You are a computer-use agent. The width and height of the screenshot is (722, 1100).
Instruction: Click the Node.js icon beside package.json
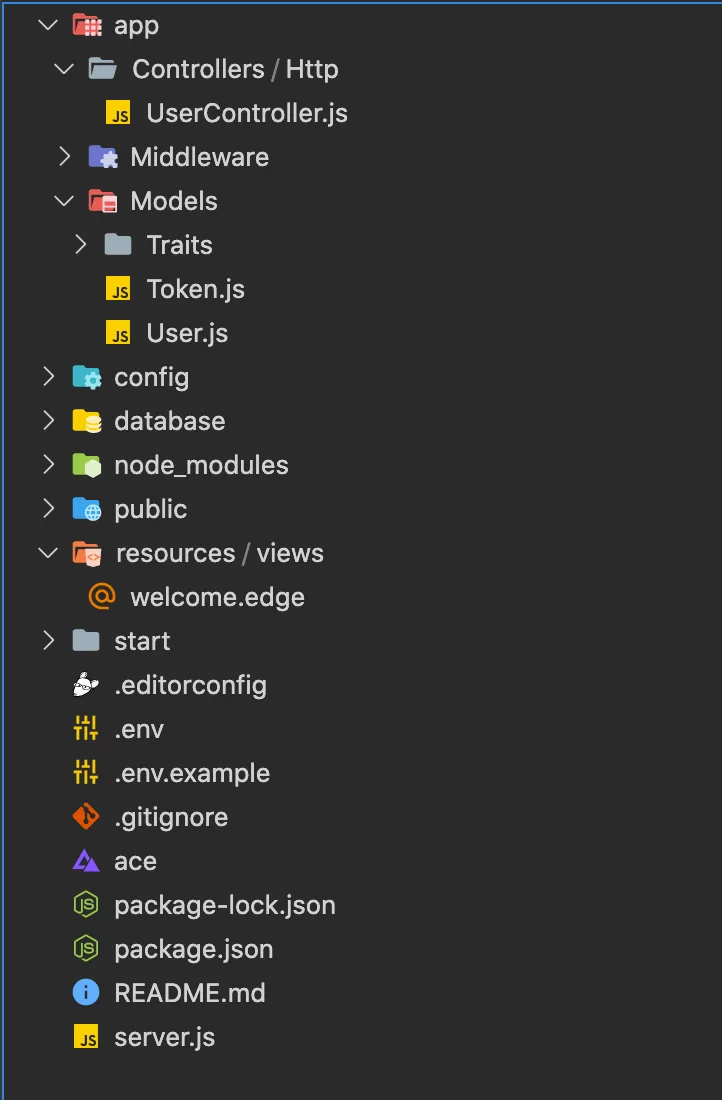pos(86,948)
